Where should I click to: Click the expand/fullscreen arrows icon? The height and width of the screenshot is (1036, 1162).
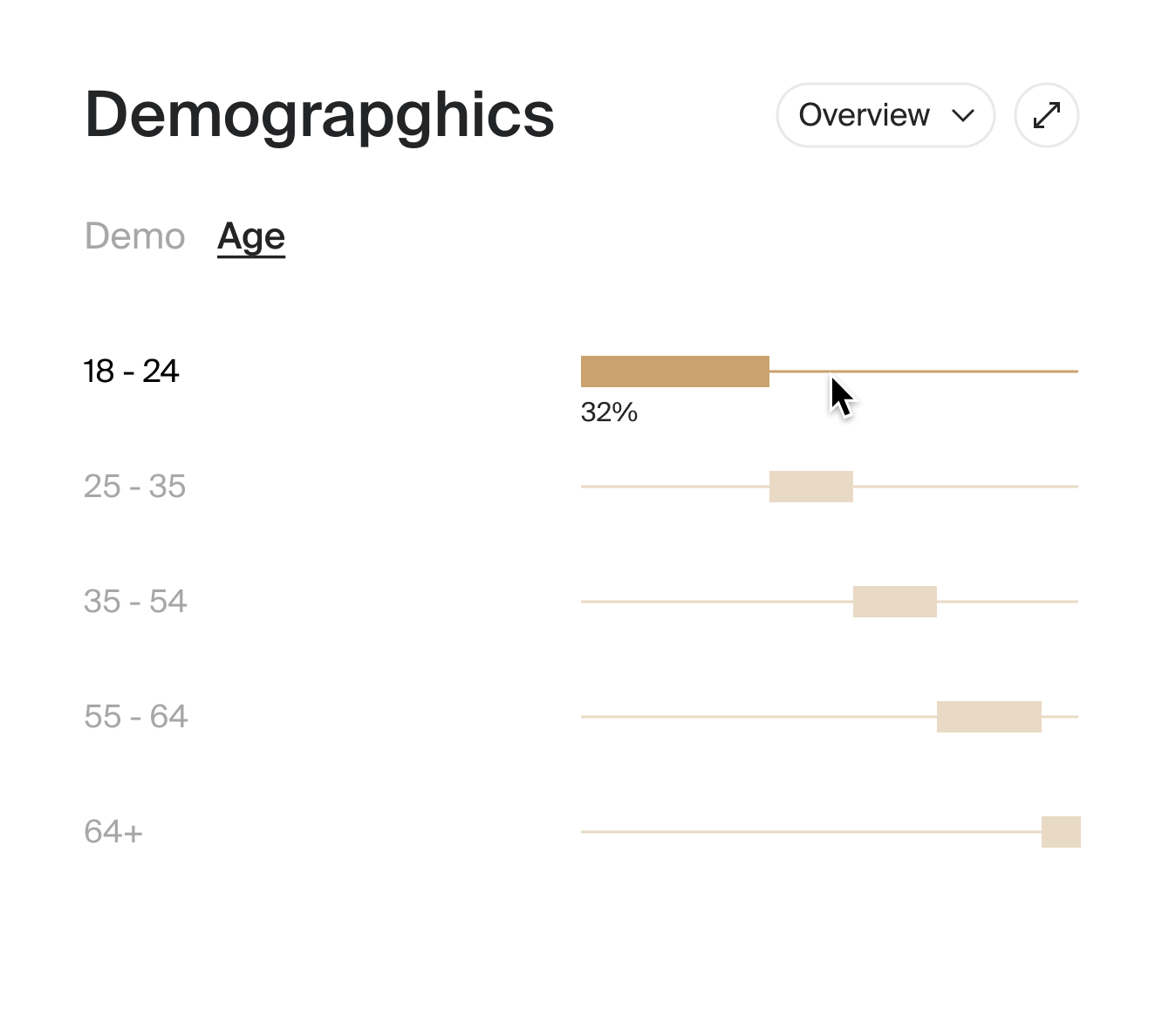[x=1046, y=114]
